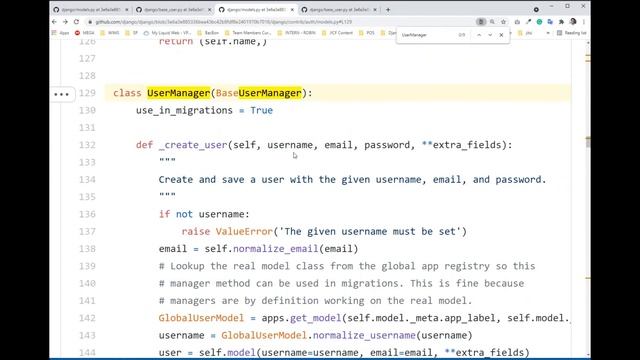Click the _create_user function name

point(193,145)
